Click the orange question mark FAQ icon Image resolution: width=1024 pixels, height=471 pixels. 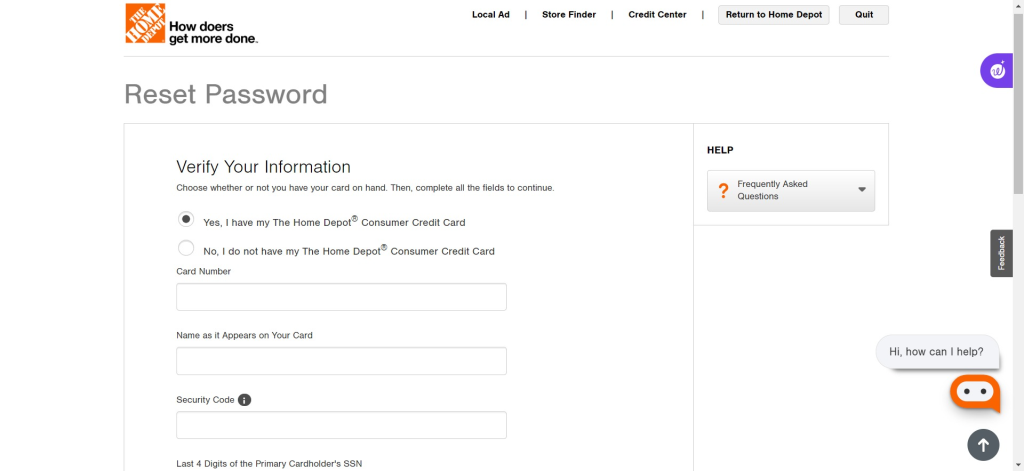pos(723,191)
